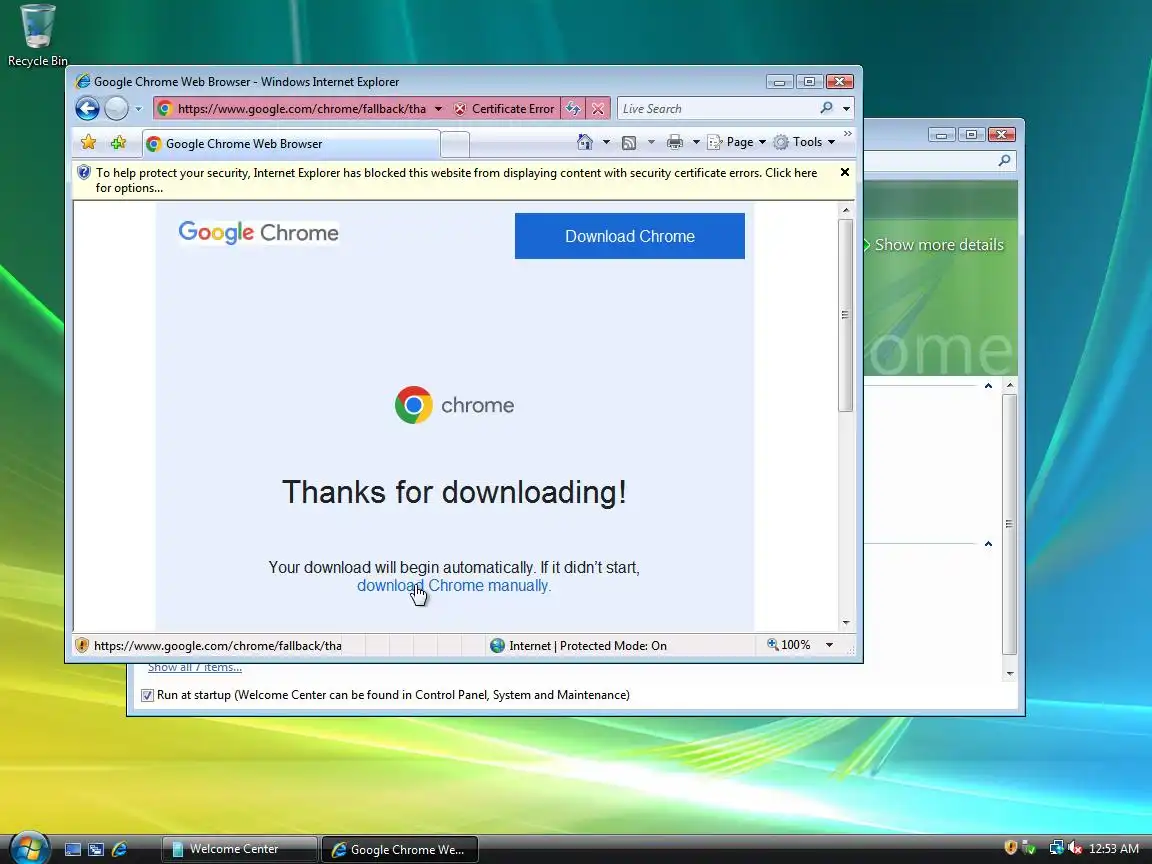The width and height of the screenshot is (1152, 864).
Task: Click the network tray icon
Action: coord(1056,848)
